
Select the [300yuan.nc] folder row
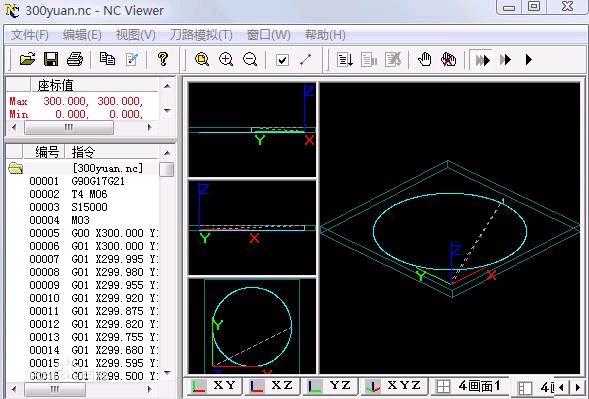click(83, 168)
